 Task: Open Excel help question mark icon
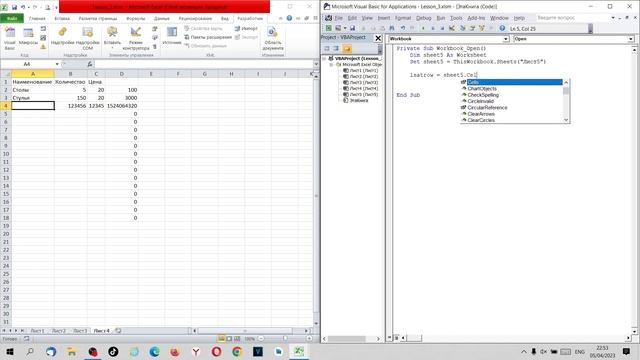click(289, 18)
